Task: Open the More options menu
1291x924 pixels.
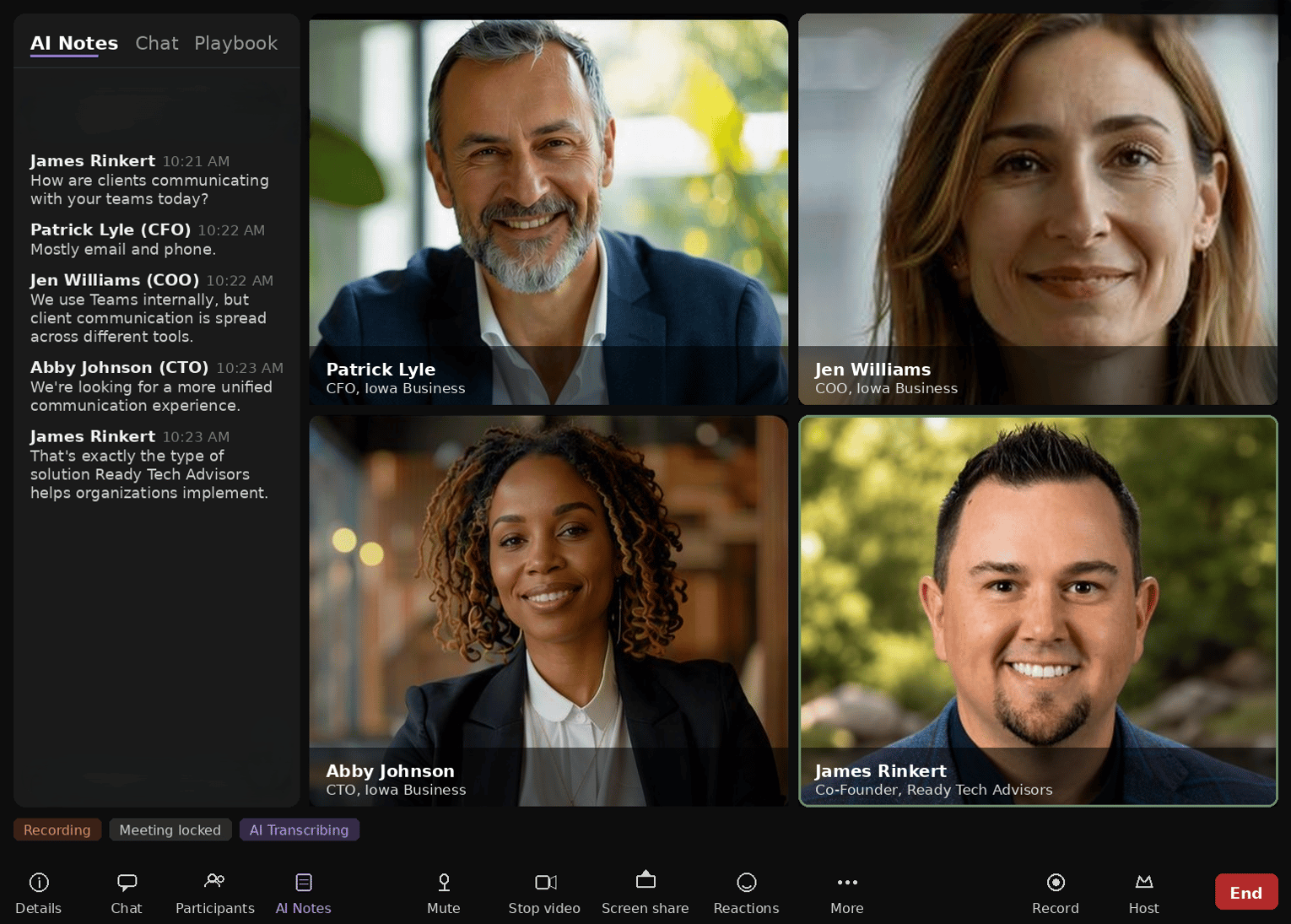Action: pyautogui.click(x=847, y=893)
